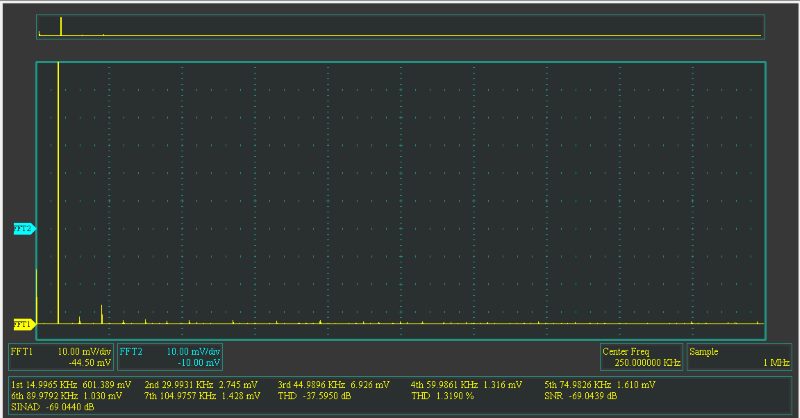Click the overview spectrum strip at top
This screenshot has width=800, height=418.
click(x=400, y=27)
